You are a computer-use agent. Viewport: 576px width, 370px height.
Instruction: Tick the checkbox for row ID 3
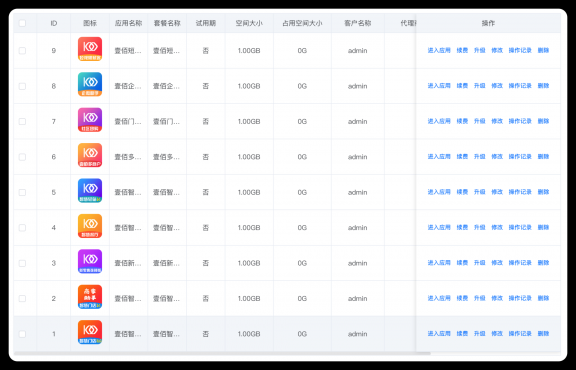pyautogui.click(x=22, y=263)
